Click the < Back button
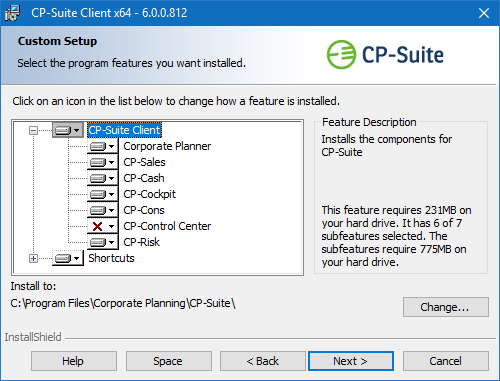500x381 pixels. click(262, 361)
